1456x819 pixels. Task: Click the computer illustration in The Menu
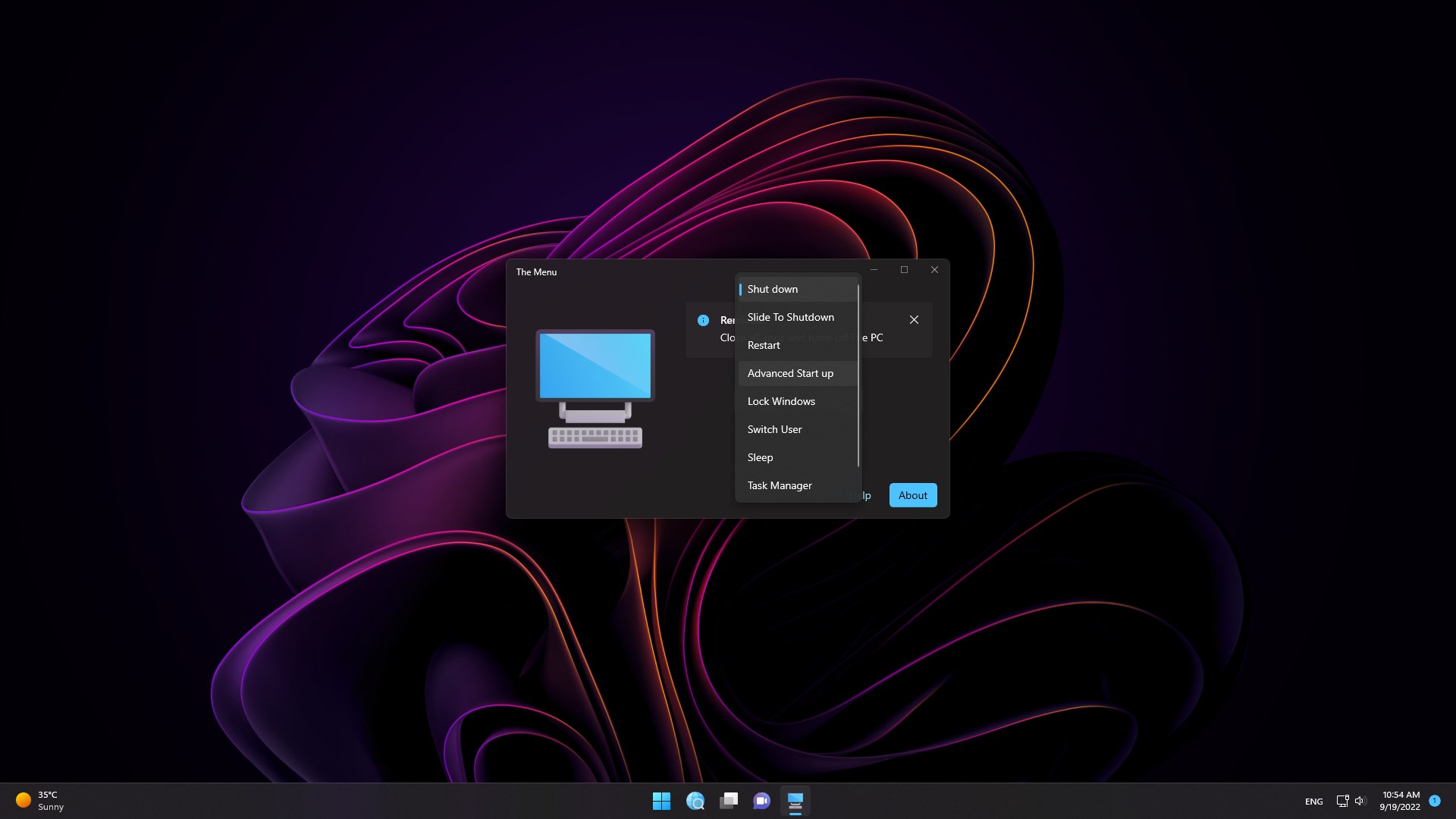(595, 389)
